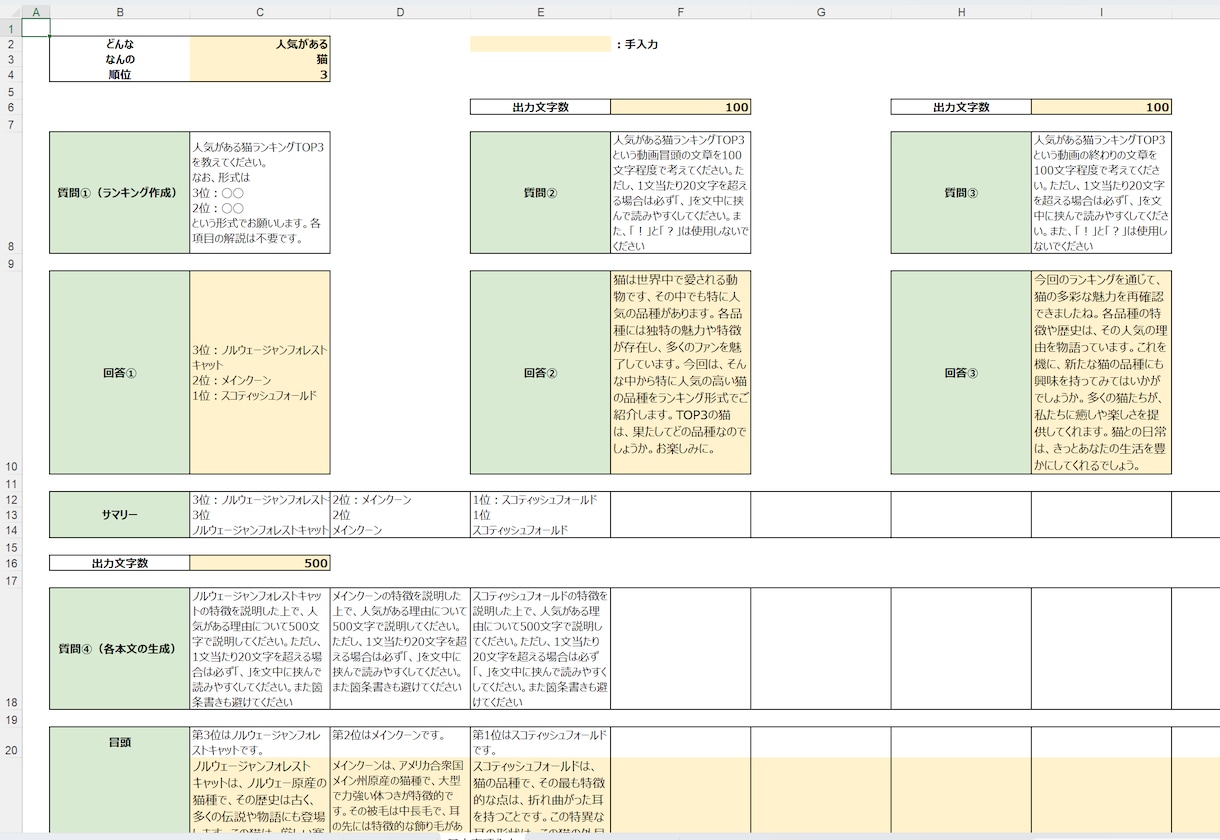This screenshot has height=840, width=1220.
Task: Select the input cell containing 人気がある
Action: pos(260,44)
